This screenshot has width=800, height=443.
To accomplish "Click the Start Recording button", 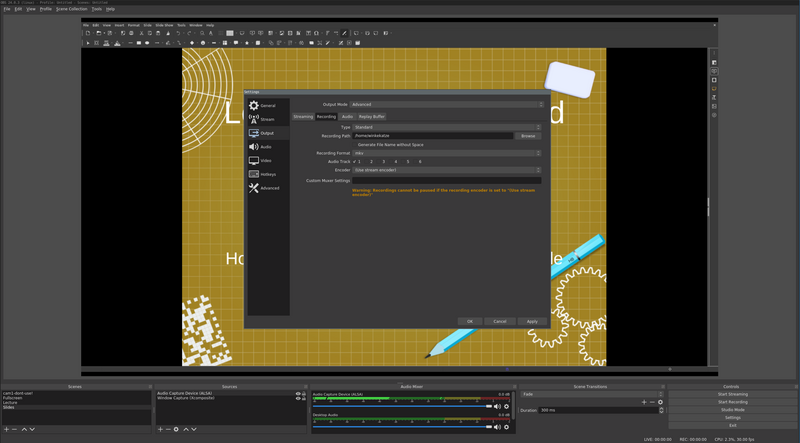I will pos(732,402).
